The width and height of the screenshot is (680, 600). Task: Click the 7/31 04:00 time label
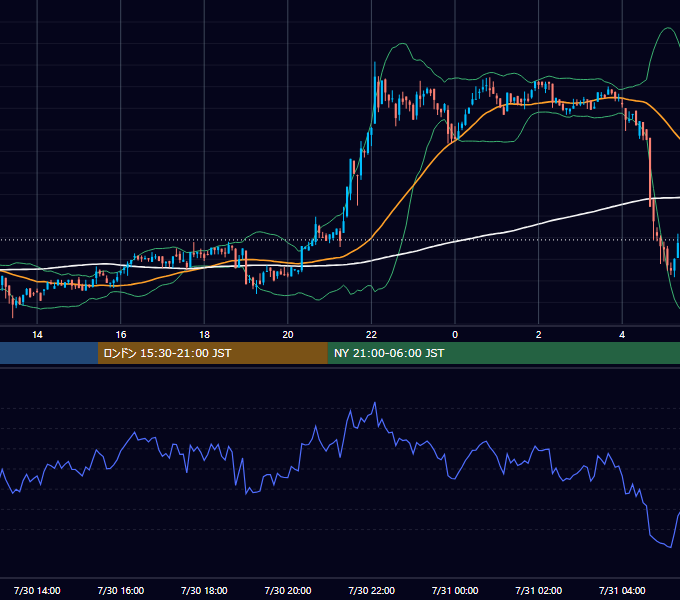[622, 590]
